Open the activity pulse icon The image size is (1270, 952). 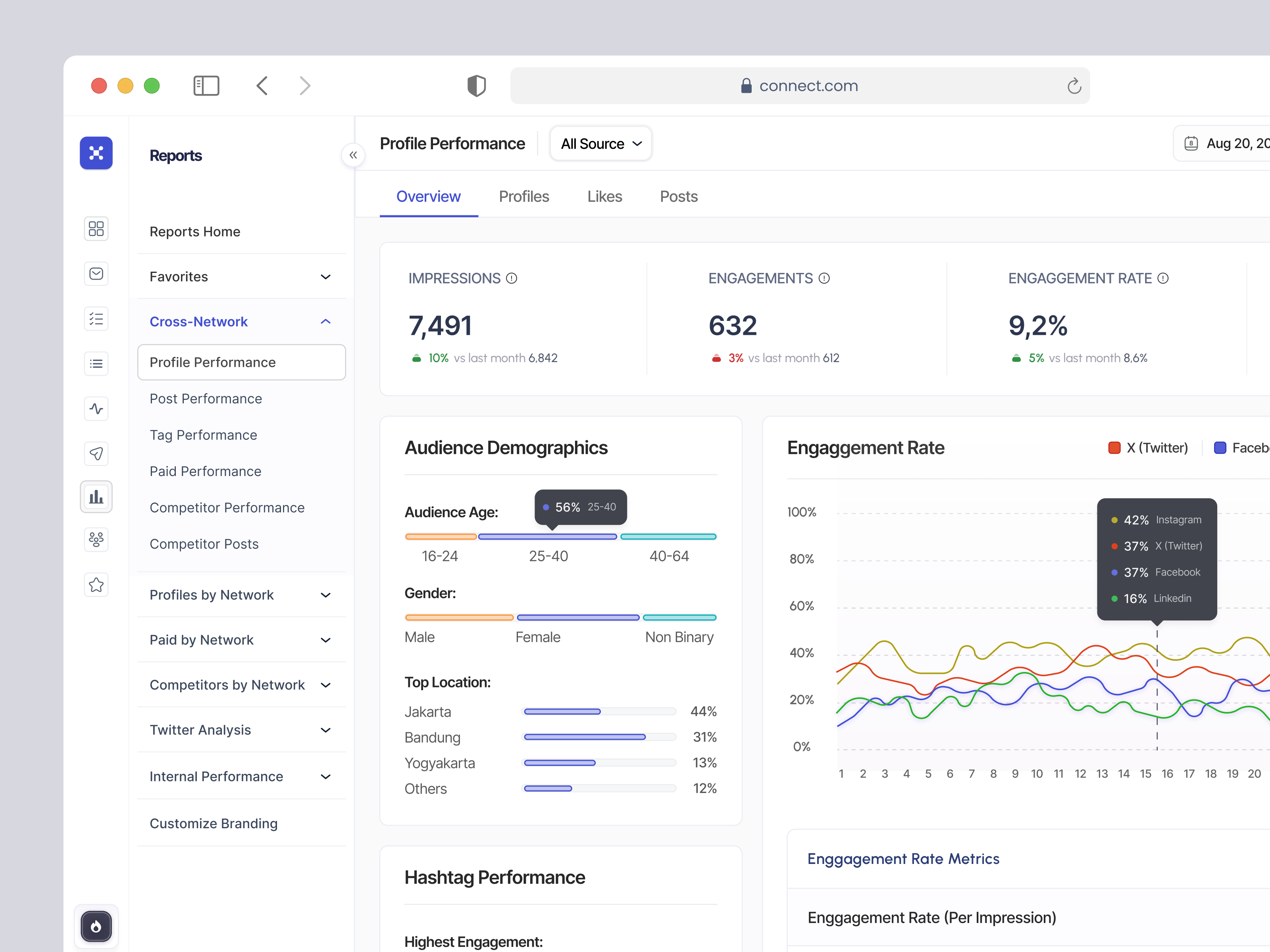tap(96, 409)
